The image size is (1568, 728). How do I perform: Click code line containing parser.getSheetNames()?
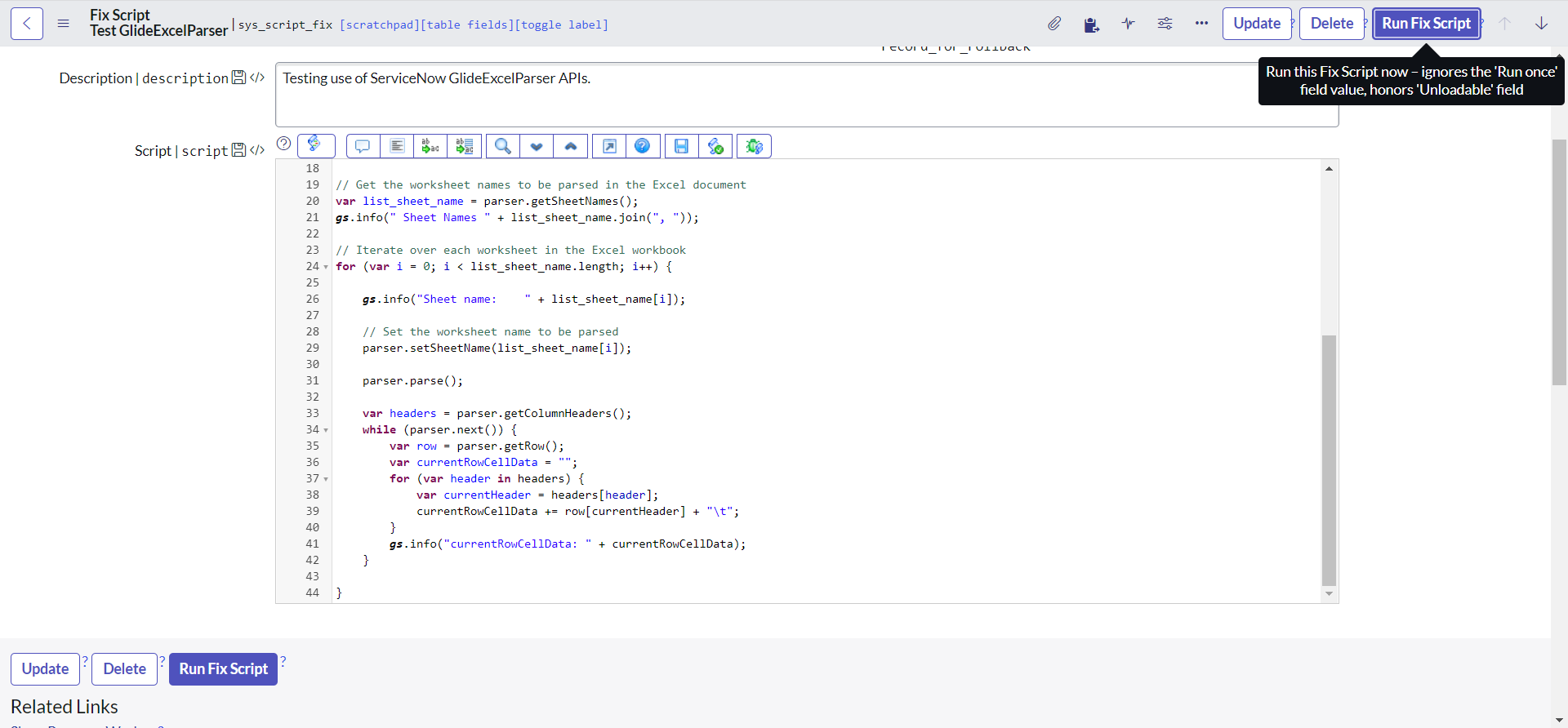487,202
